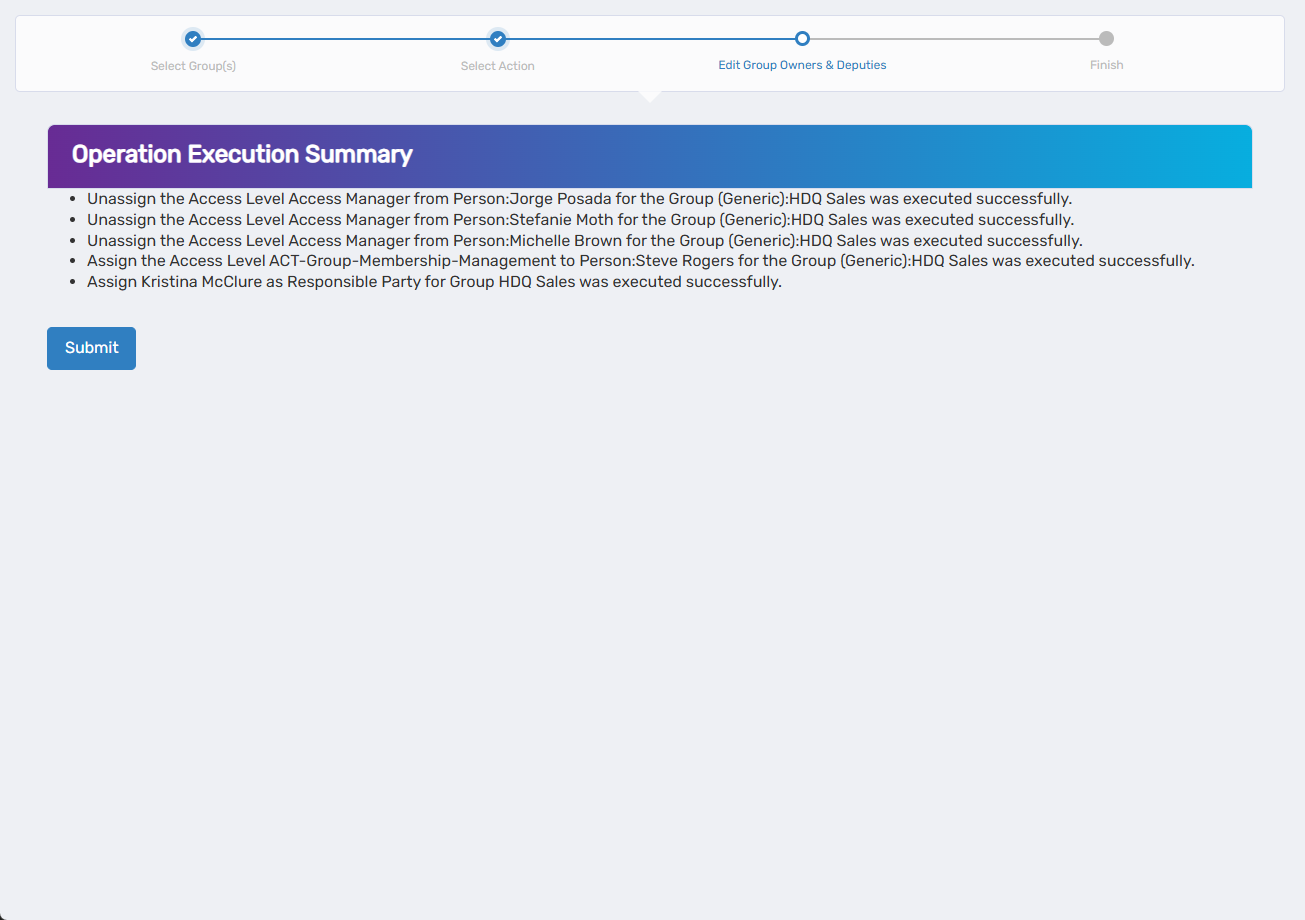Click the grey progress line leading to Finish
The width and height of the screenshot is (1305, 920).
[954, 39]
